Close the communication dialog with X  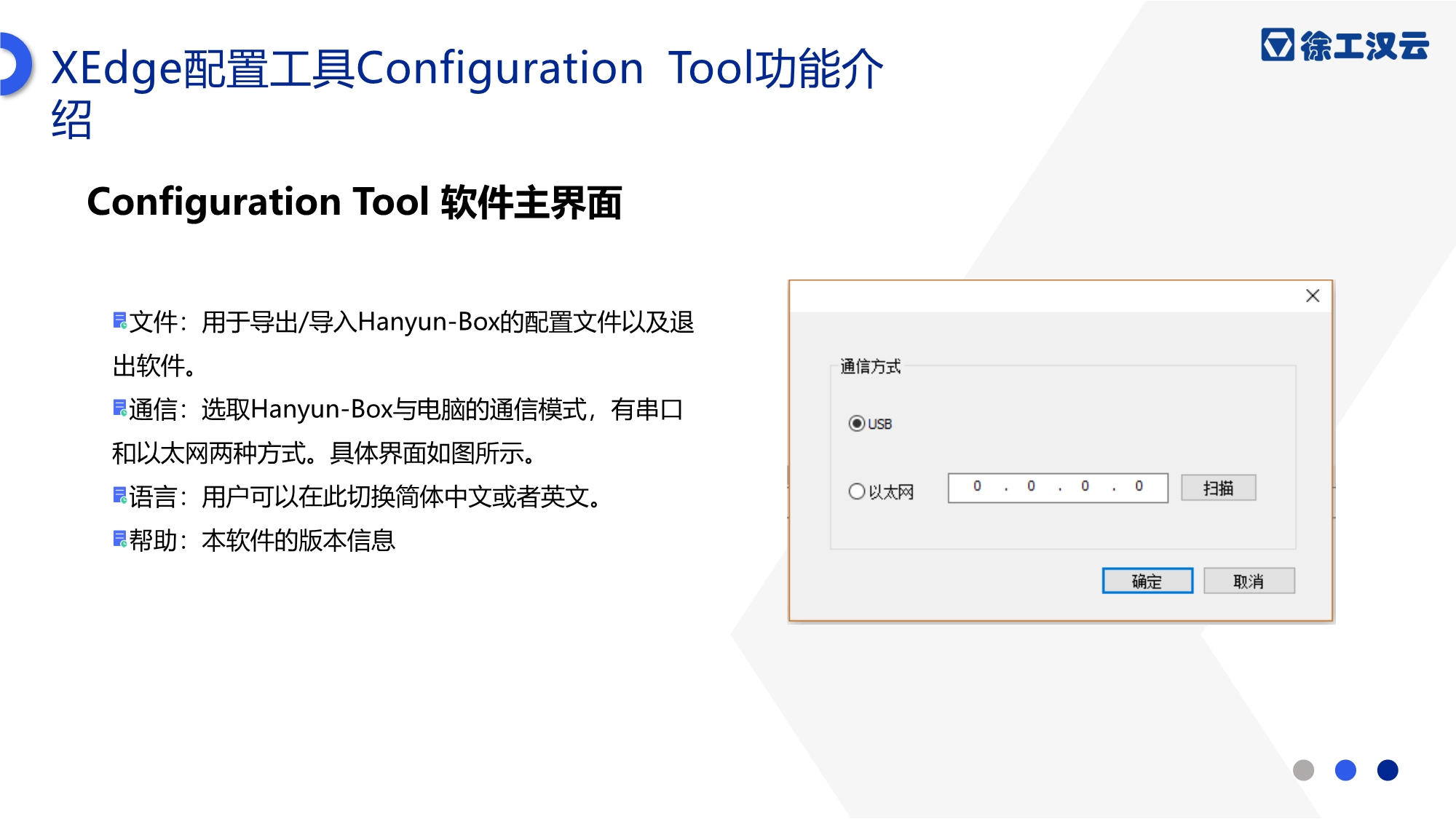point(1313,296)
